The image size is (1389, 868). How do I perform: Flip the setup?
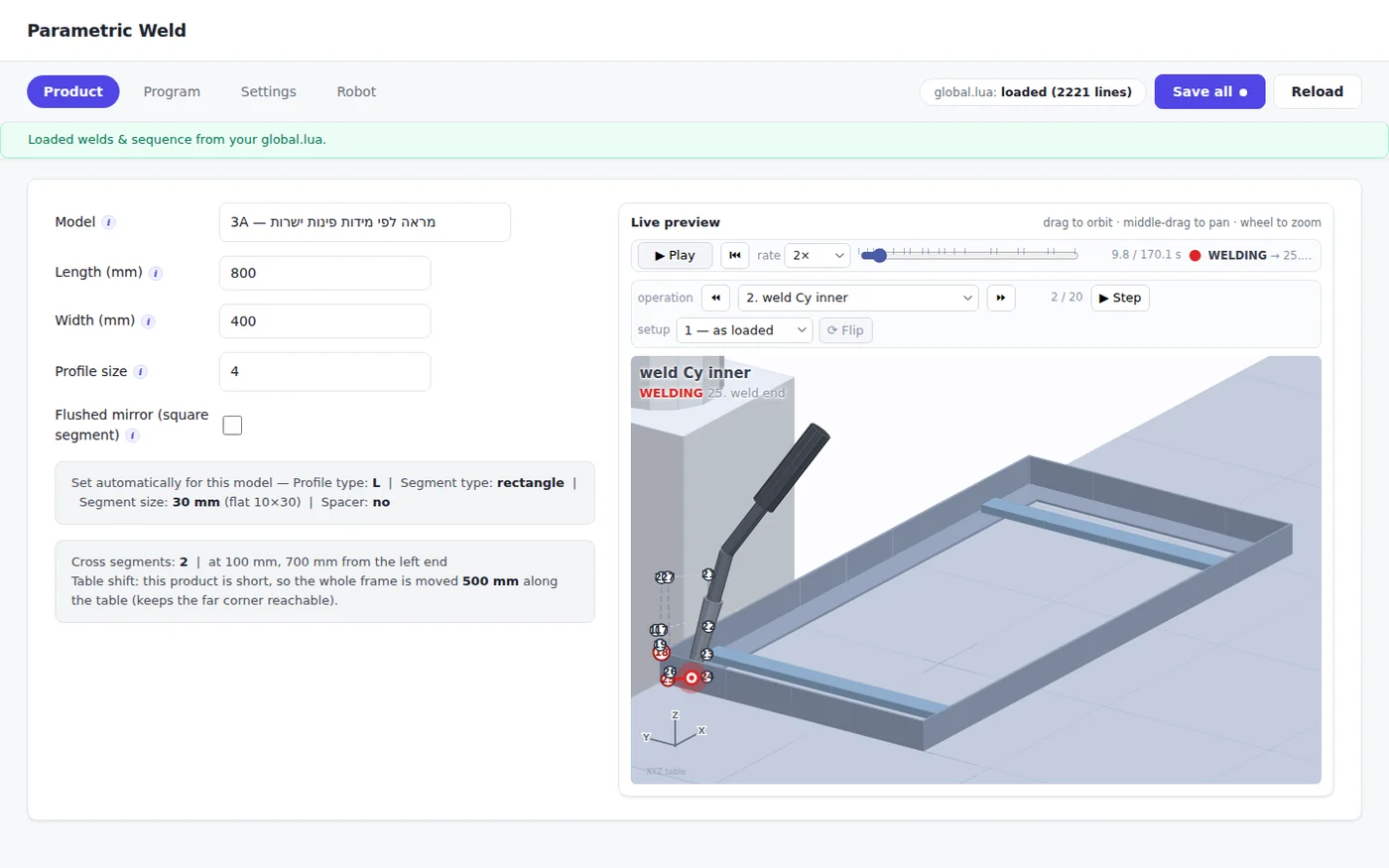point(845,330)
